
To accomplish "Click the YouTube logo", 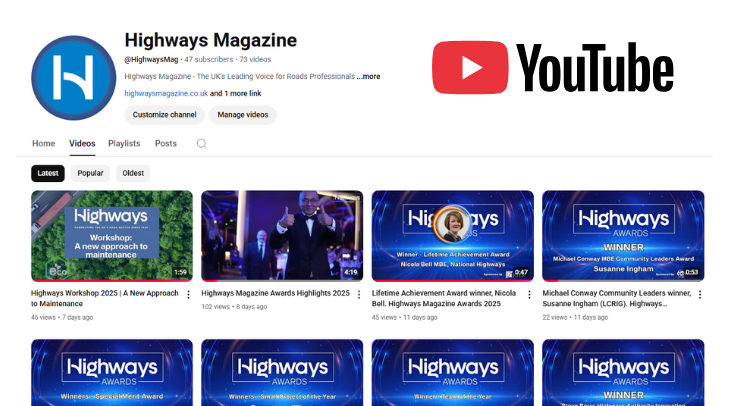I will 552,67.
